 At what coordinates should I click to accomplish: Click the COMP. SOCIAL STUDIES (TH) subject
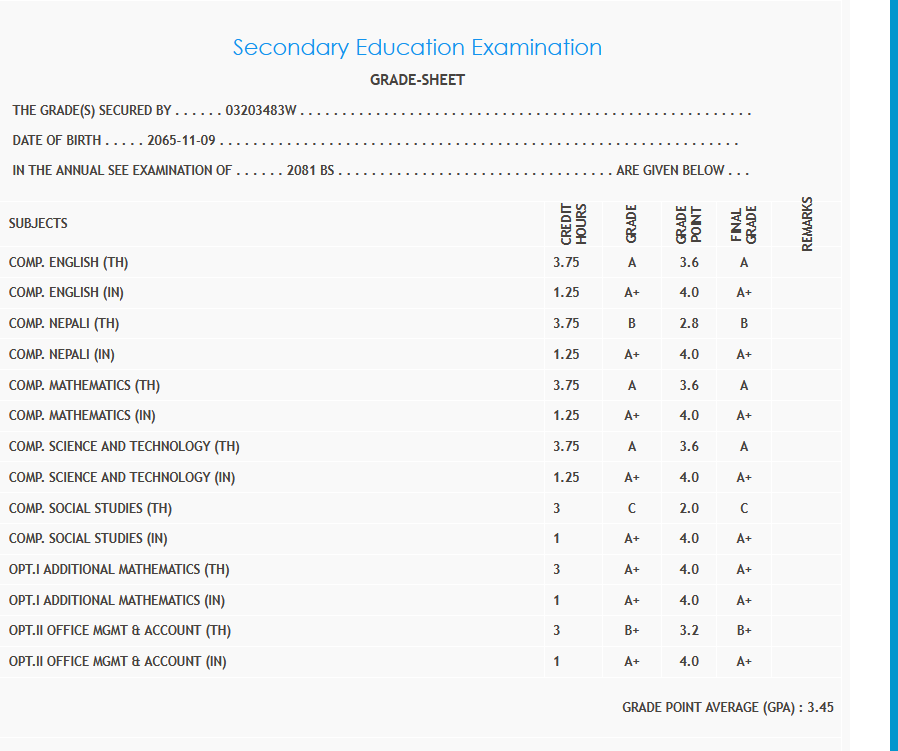coord(91,508)
